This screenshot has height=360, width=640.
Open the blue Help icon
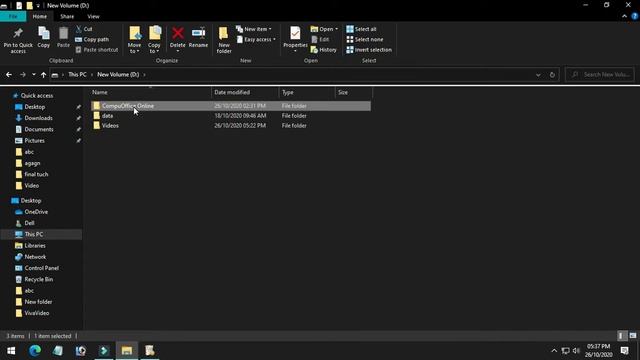click(635, 16)
